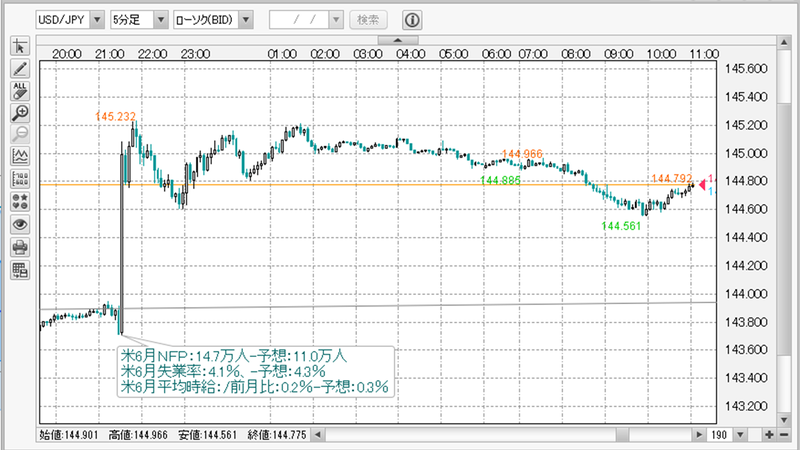Click the 21:00 time axis label
The width and height of the screenshot is (800, 450).
click(110, 54)
